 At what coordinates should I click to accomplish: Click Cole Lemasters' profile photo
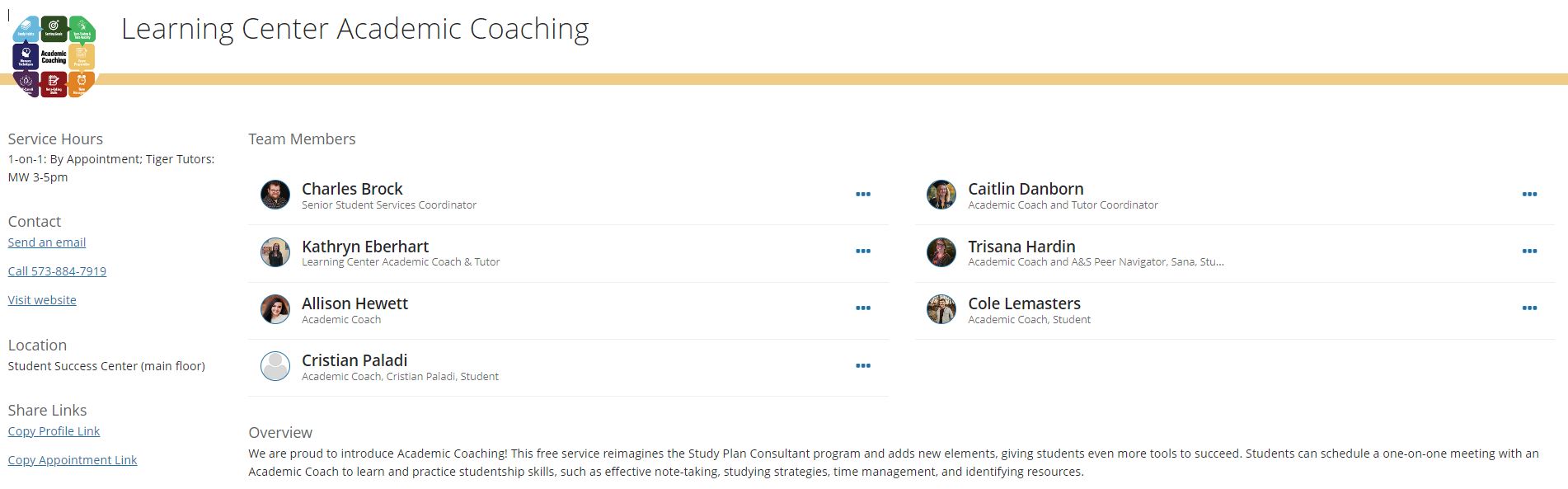tap(941, 309)
